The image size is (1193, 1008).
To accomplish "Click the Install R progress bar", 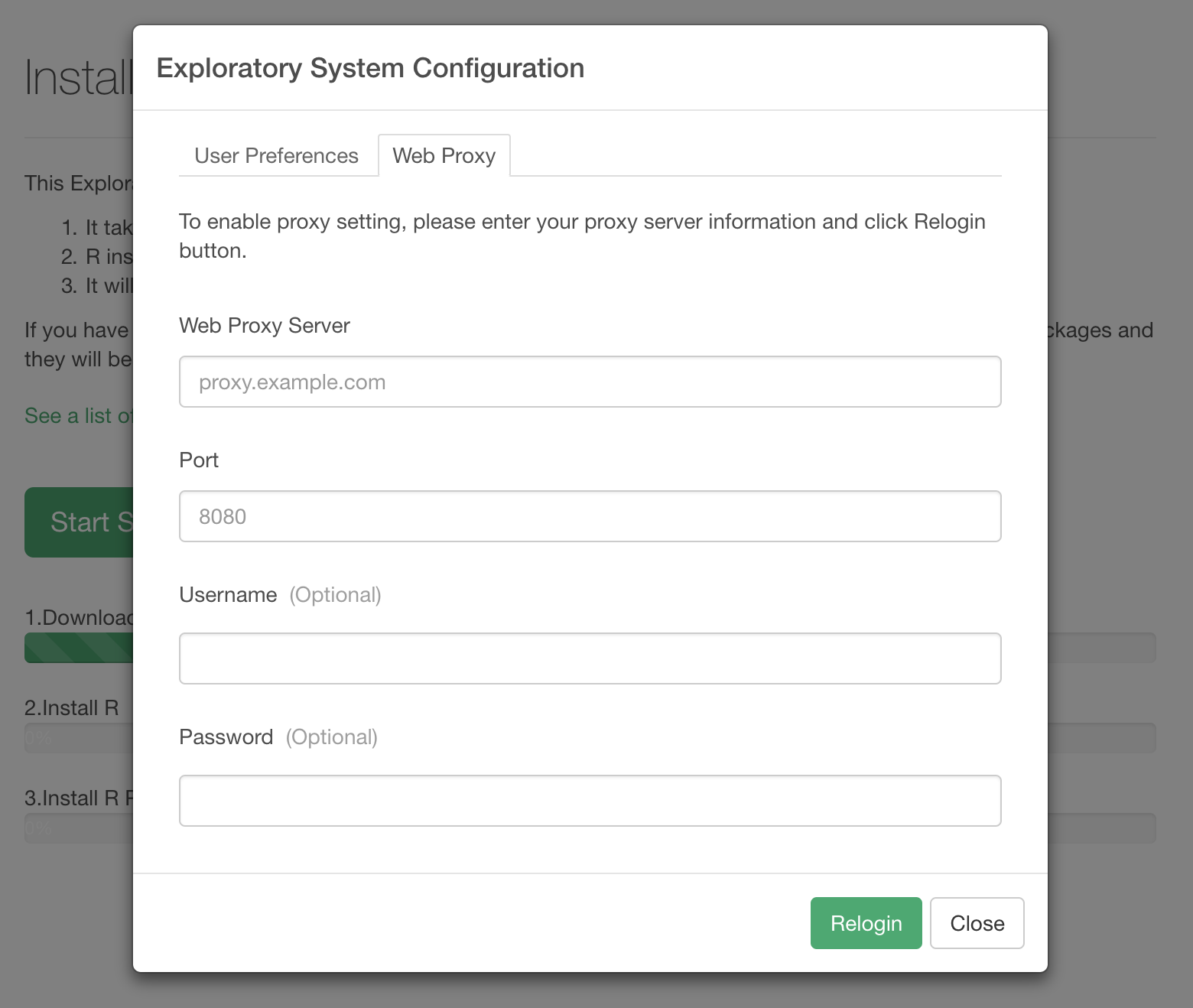I will coord(79,738).
